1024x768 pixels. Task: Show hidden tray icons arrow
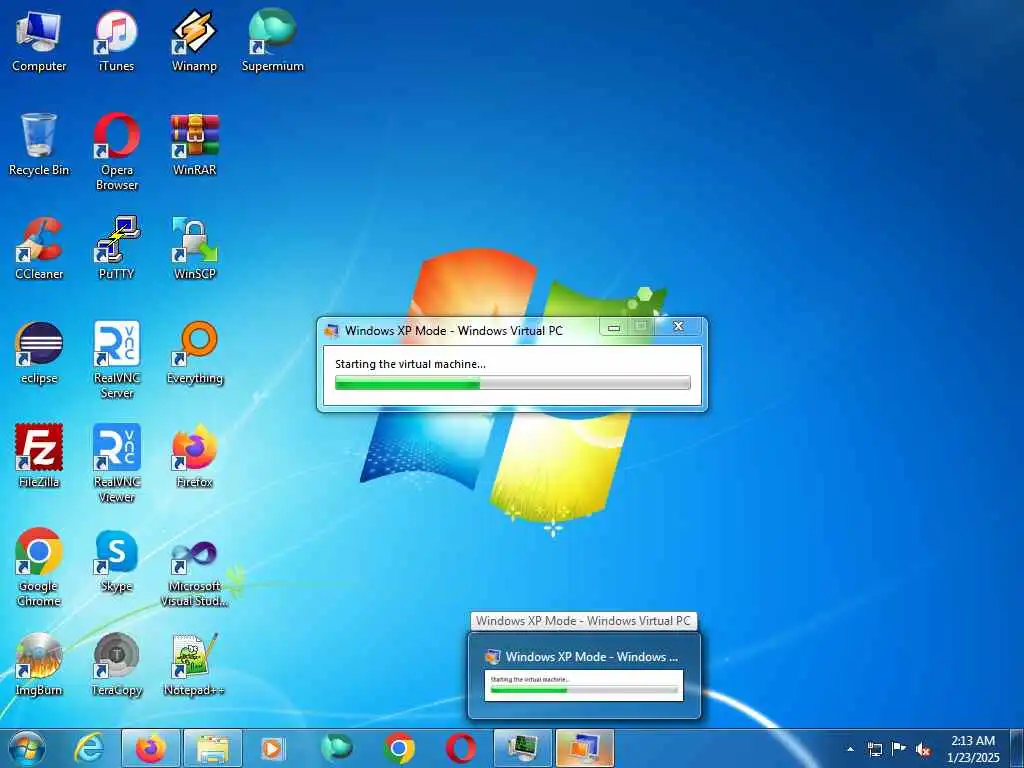coord(850,749)
